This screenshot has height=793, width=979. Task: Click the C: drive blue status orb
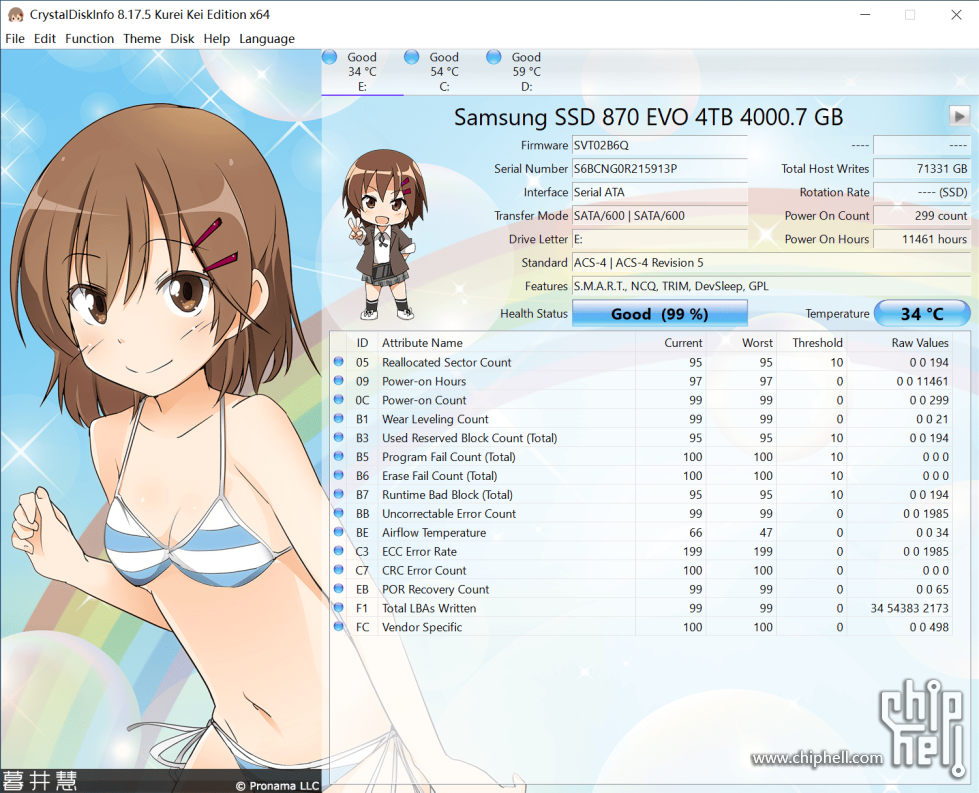[411, 57]
